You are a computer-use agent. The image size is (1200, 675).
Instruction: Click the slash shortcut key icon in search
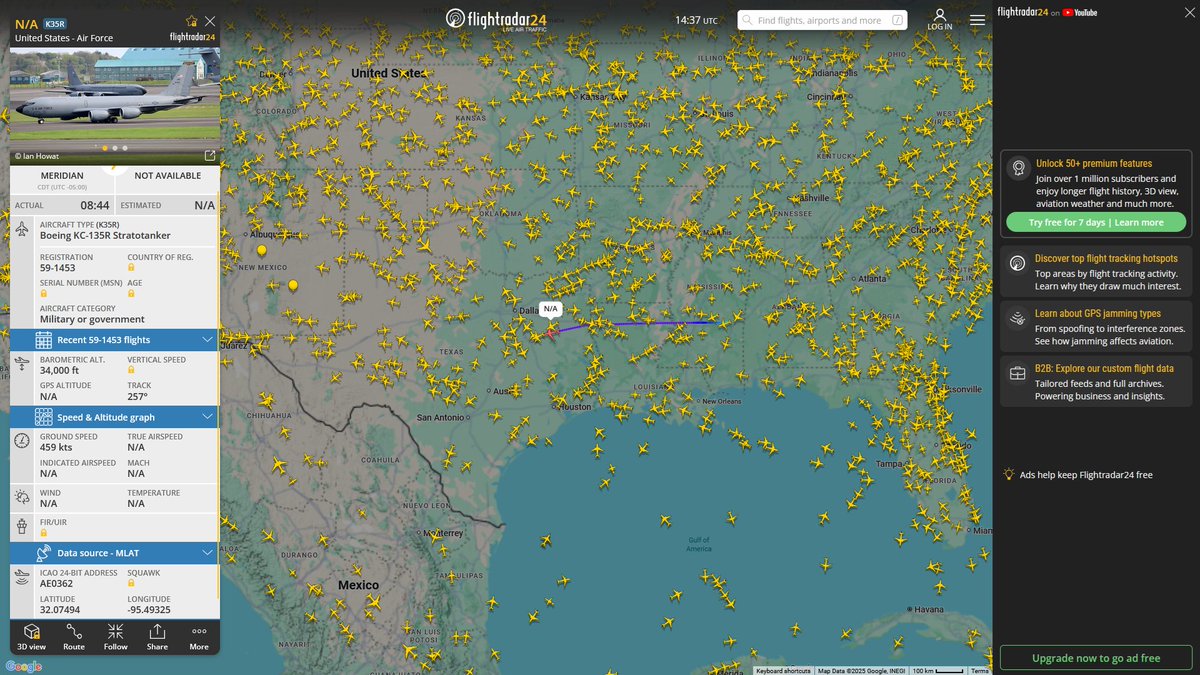(x=897, y=20)
